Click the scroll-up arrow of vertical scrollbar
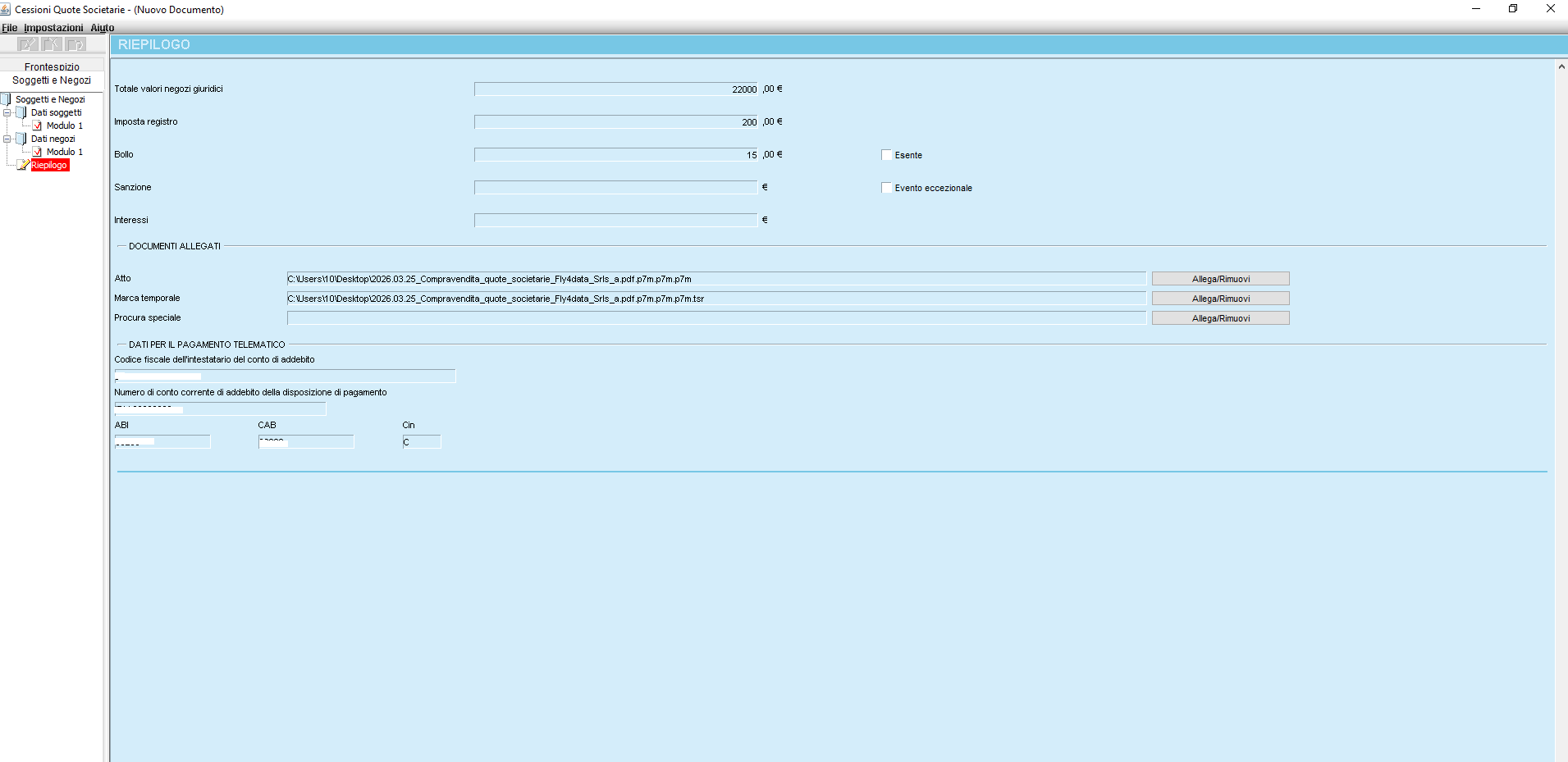Screen dimensions: 1568x762 [x=1561, y=66]
